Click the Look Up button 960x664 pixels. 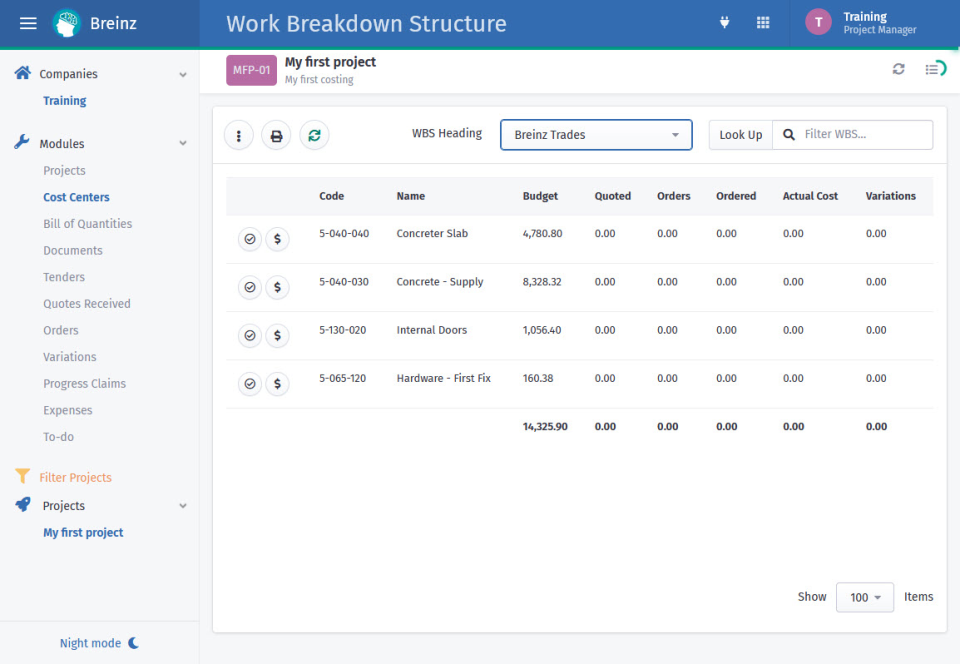[x=740, y=134]
